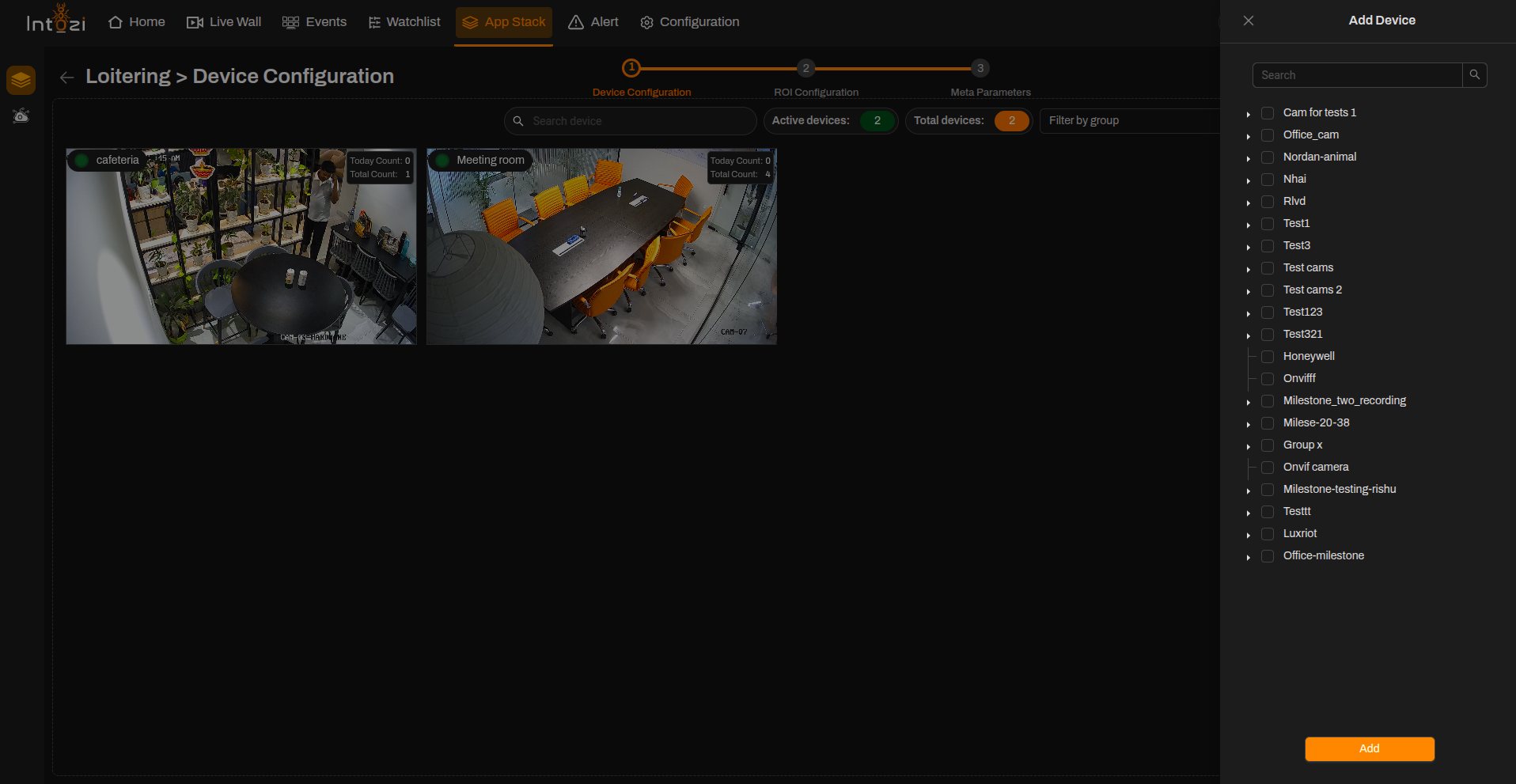
Task: Click Meeting room green status indicator
Action: point(442,161)
